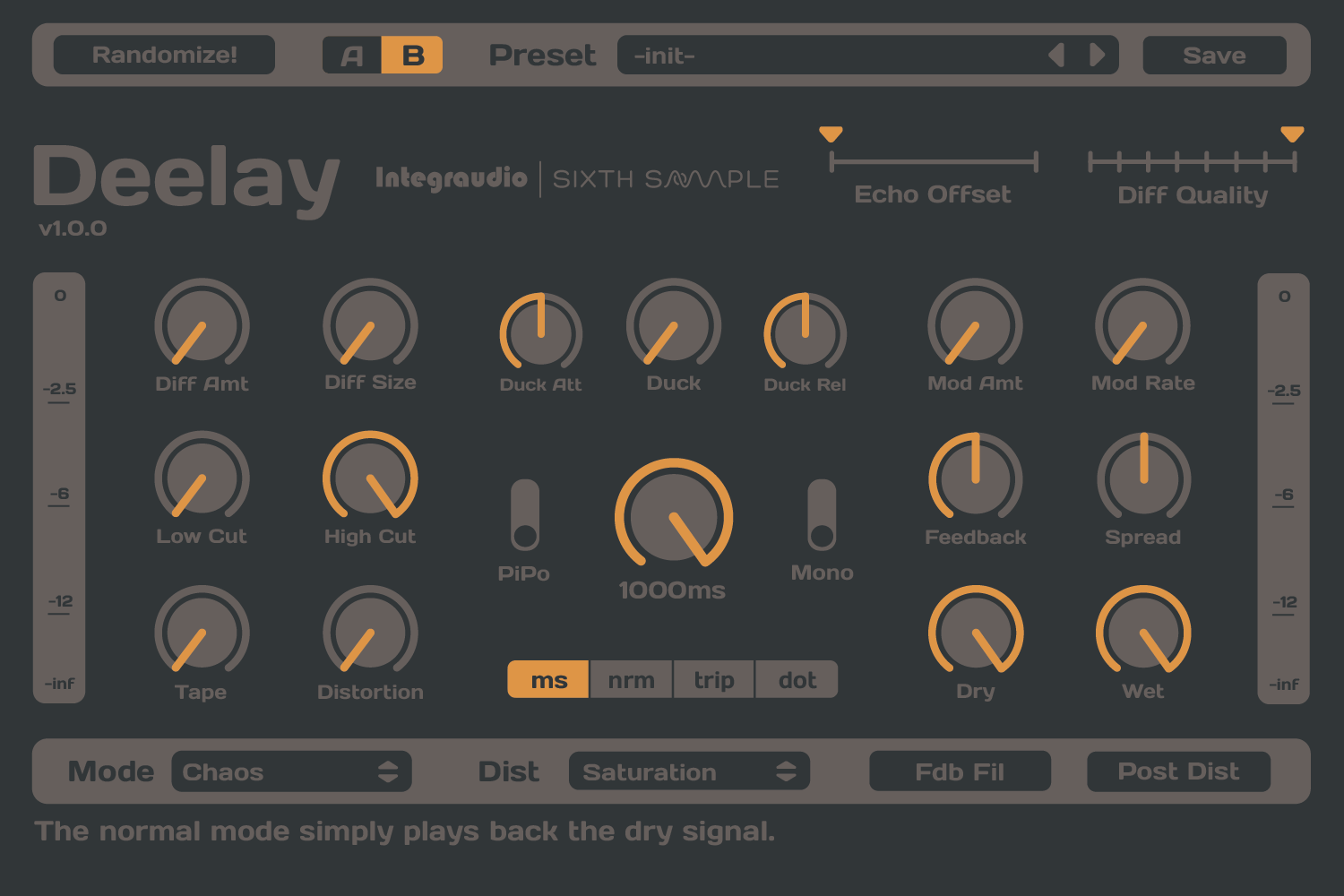1344x896 pixels.
Task: Select the trip time mode tab
Action: point(713,679)
